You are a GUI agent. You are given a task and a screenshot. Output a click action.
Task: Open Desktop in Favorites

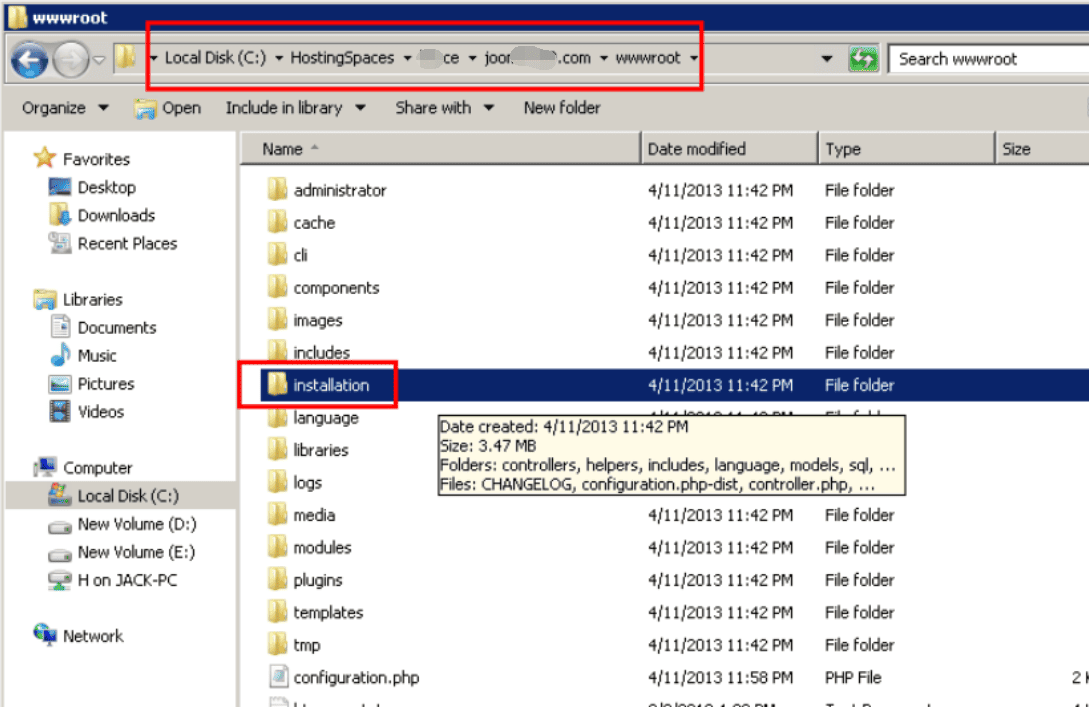tap(92, 188)
